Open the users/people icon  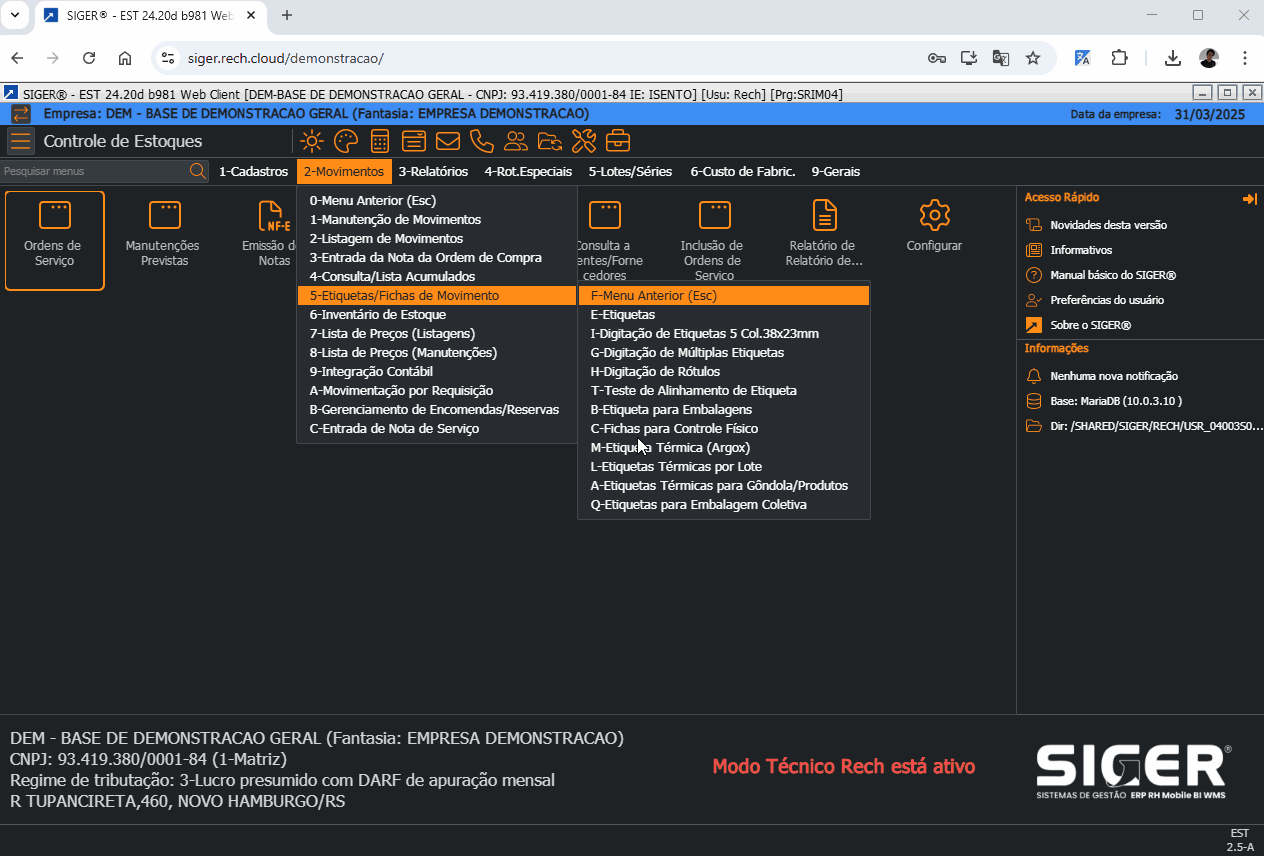pos(516,141)
